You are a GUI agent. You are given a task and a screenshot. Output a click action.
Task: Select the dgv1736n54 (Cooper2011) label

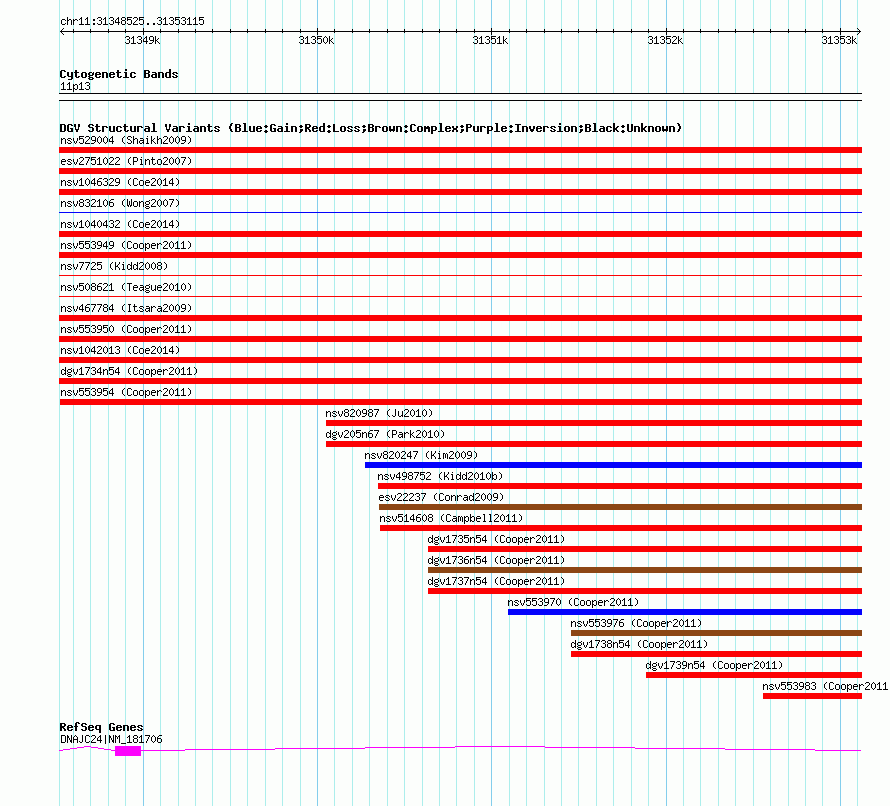[x=496, y=560]
